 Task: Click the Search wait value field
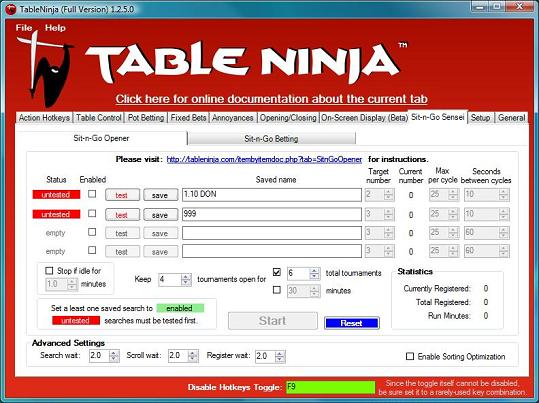[x=99, y=356]
